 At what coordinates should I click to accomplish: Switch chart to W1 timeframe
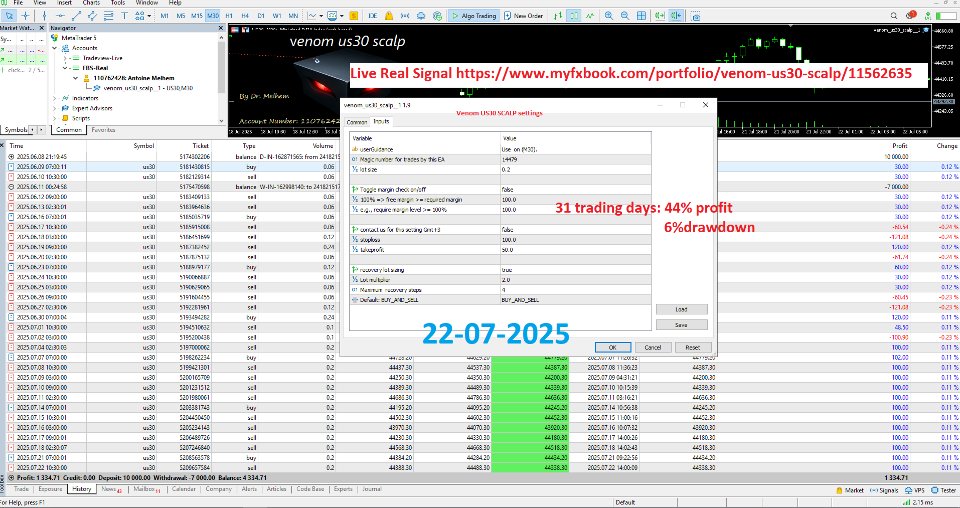click(277, 16)
